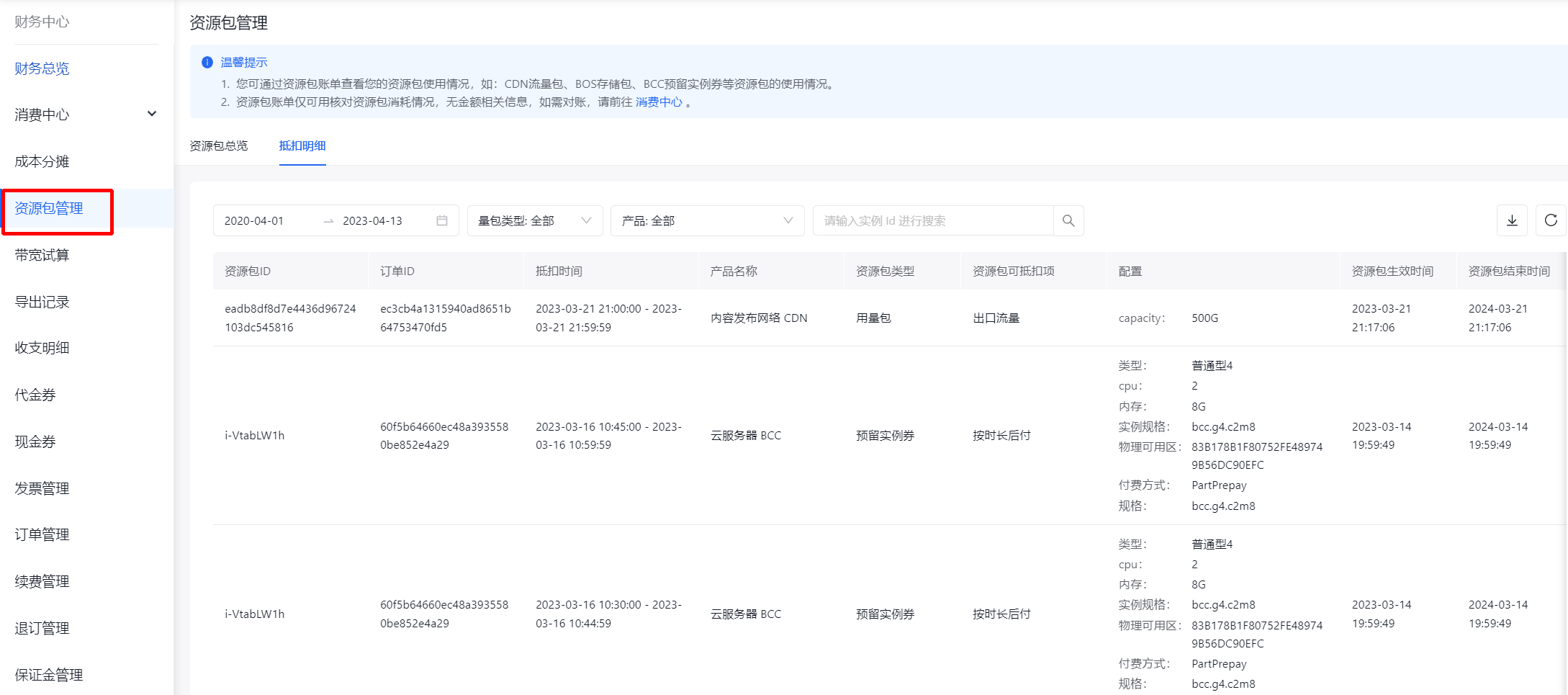
Task: Click the end date 2023-04-13 field
Action: pos(372,220)
